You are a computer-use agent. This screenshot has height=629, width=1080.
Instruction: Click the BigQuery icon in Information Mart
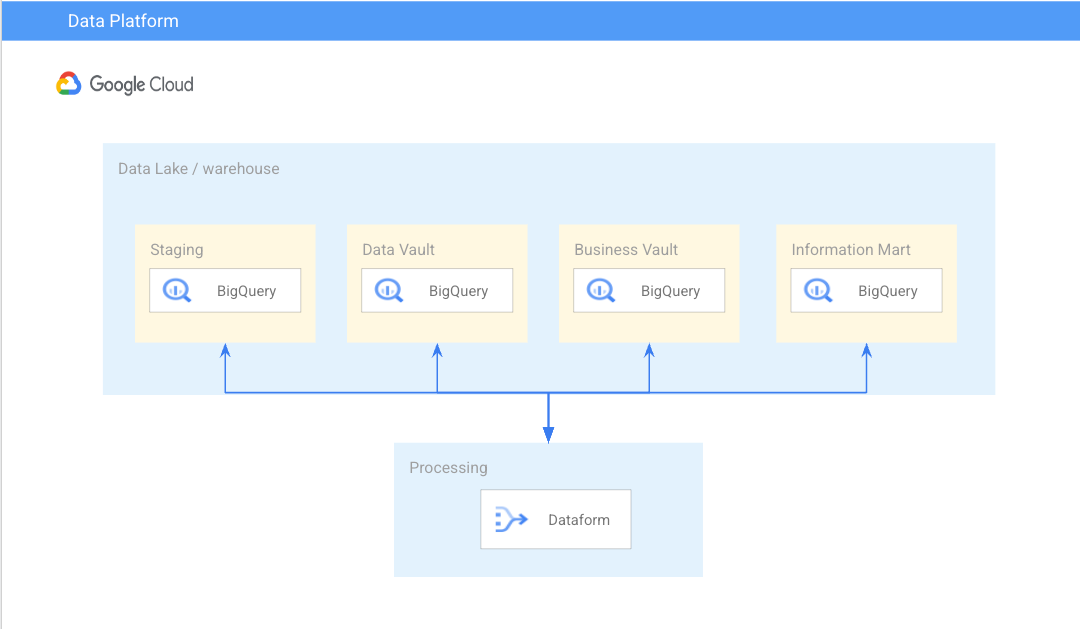(817, 290)
